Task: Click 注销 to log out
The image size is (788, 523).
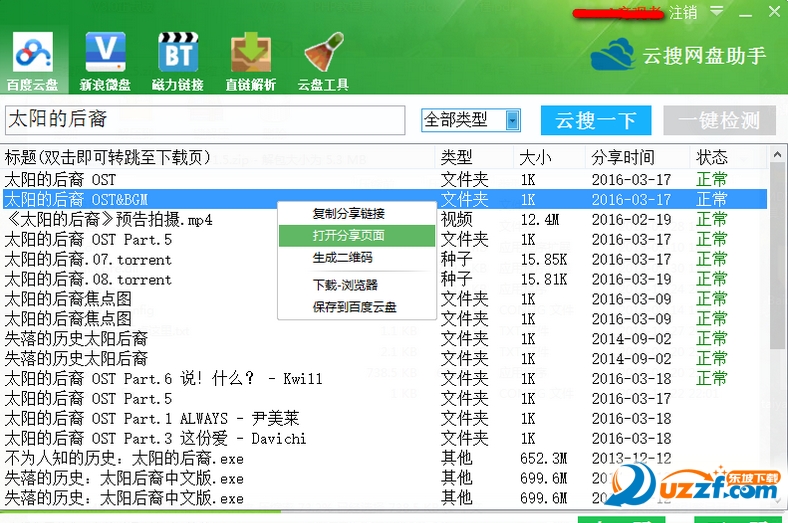Action: pos(683,12)
